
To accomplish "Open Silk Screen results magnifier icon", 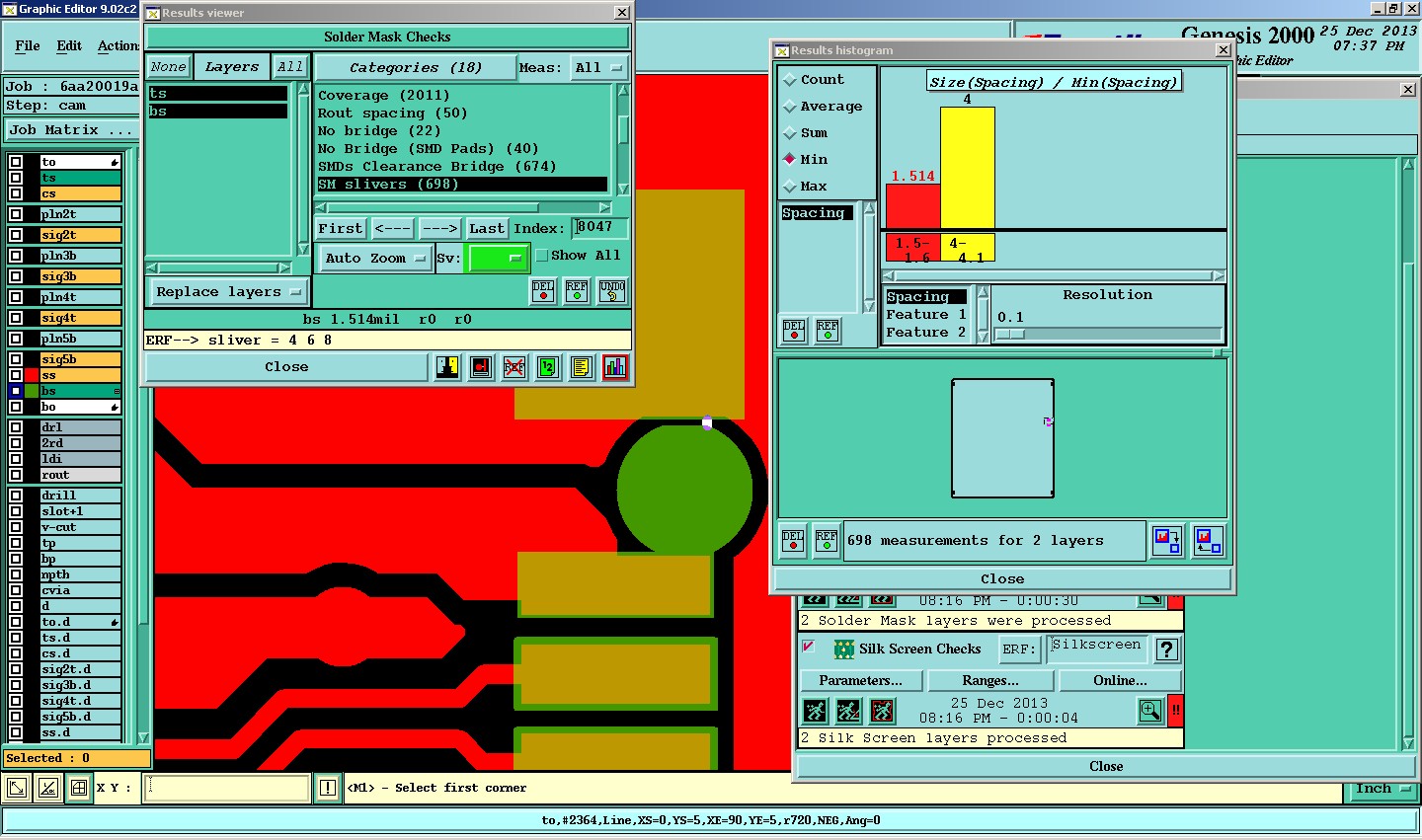I will click(x=1150, y=711).
